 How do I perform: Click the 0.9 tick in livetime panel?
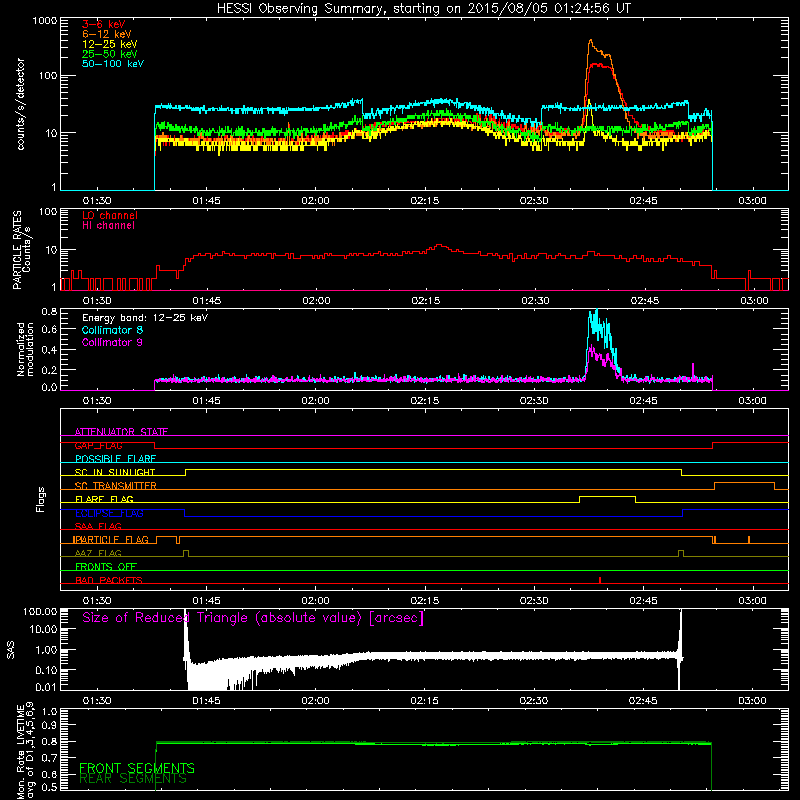point(49,725)
